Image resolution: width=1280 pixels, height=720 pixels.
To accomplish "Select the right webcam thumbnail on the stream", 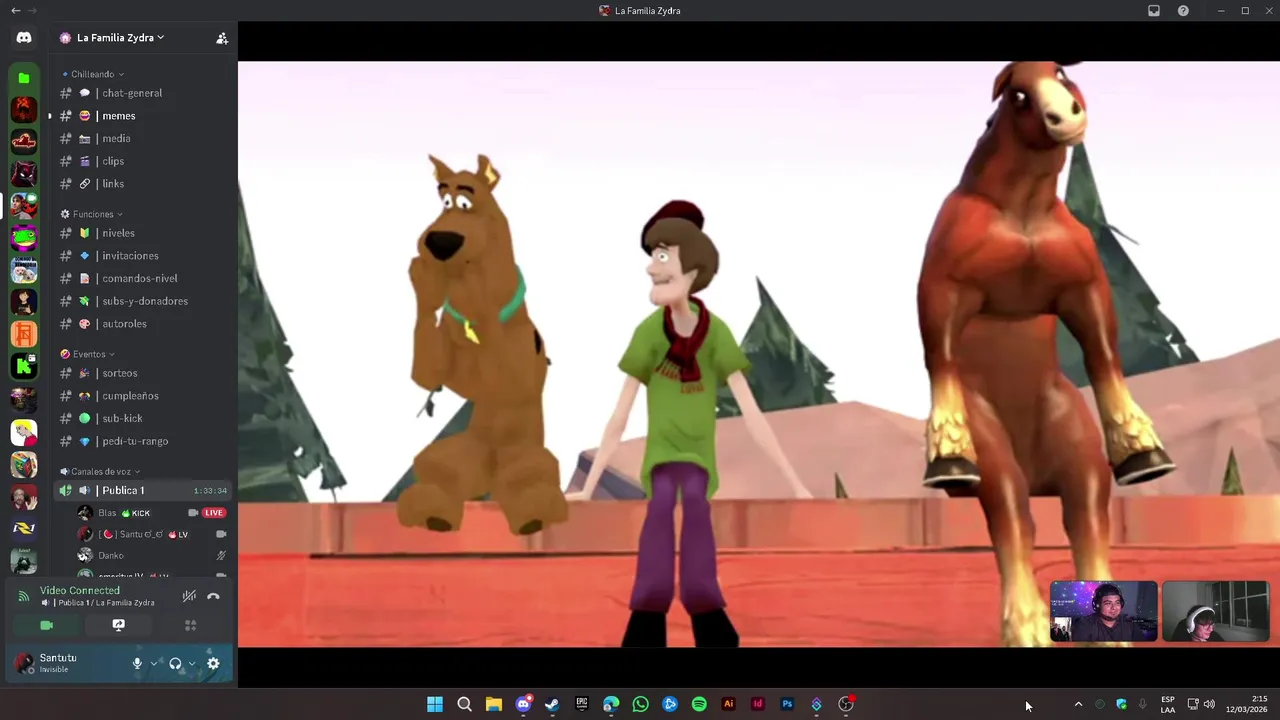I will pos(1216,611).
